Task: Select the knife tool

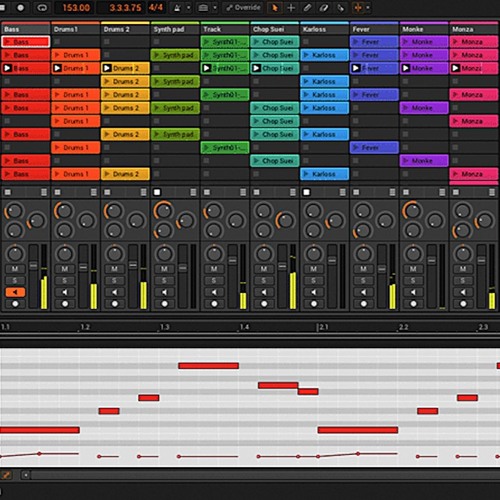Action: (340, 7)
